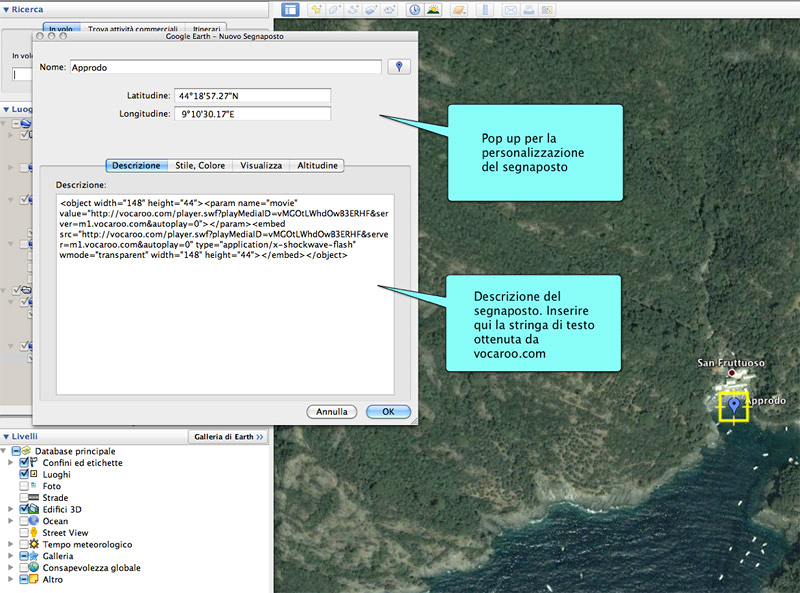Screen dimensions: 800x593
Task: Click the View in Google Maps icon
Action: tap(547, 10)
